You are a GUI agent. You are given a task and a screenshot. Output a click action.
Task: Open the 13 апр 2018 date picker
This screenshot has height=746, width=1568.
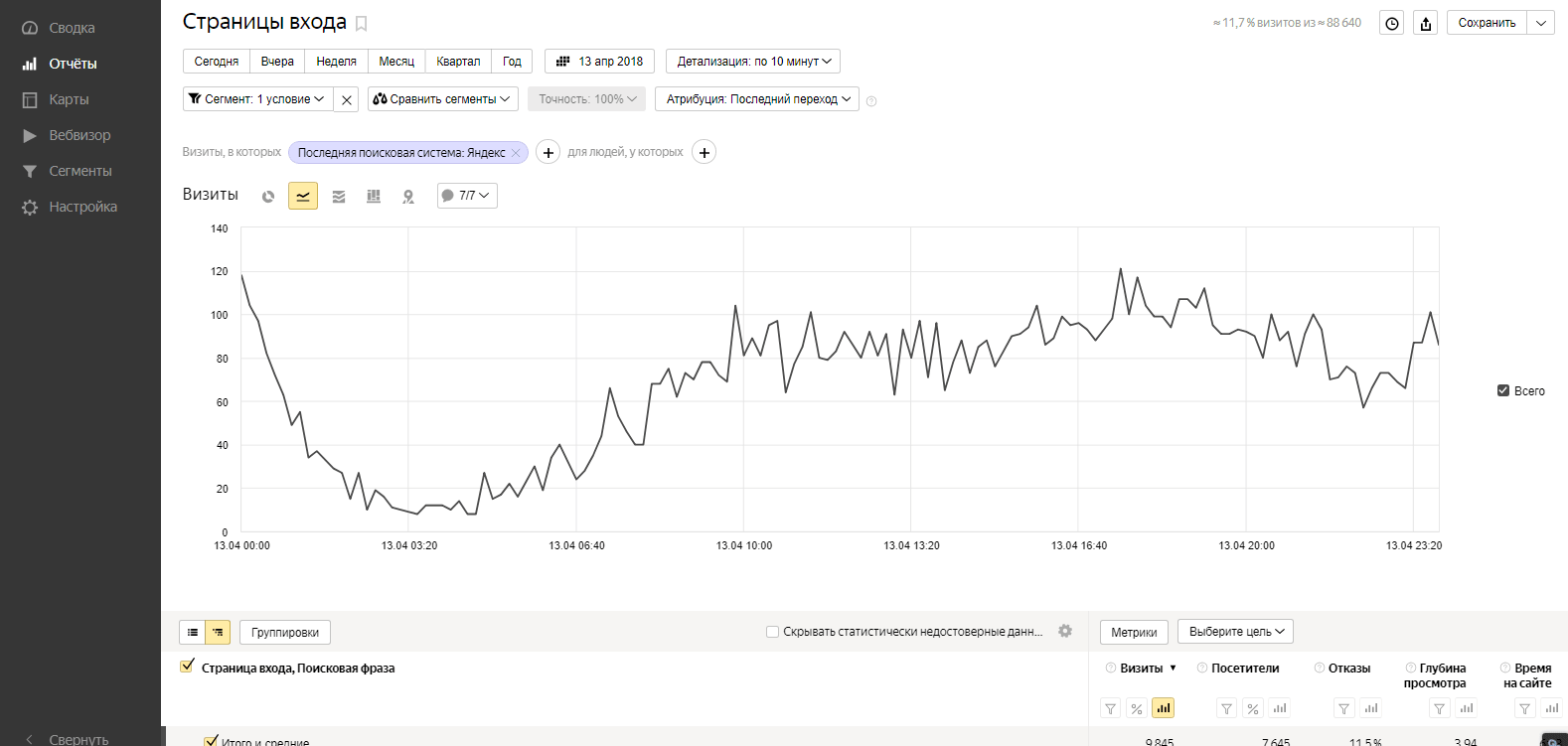click(600, 62)
